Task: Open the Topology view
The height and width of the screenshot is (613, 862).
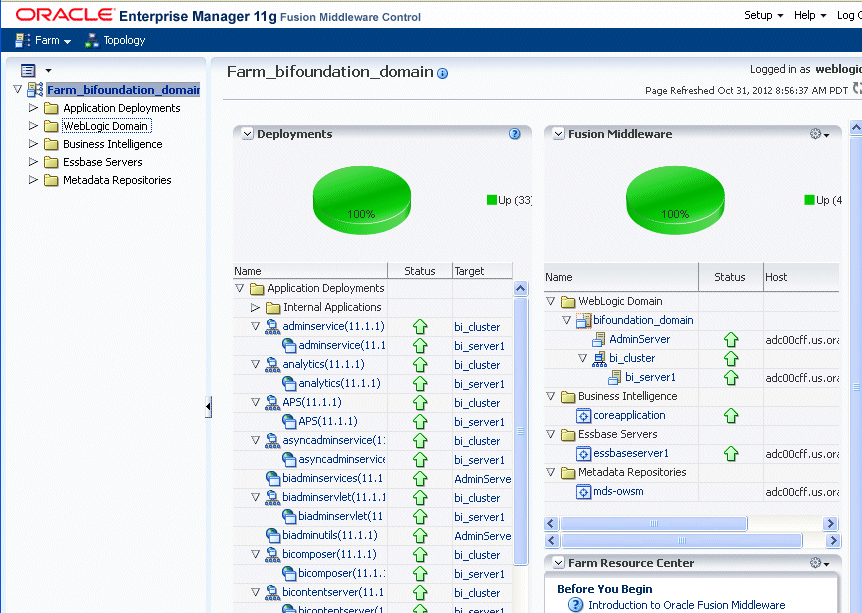Action: tap(115, 41)
